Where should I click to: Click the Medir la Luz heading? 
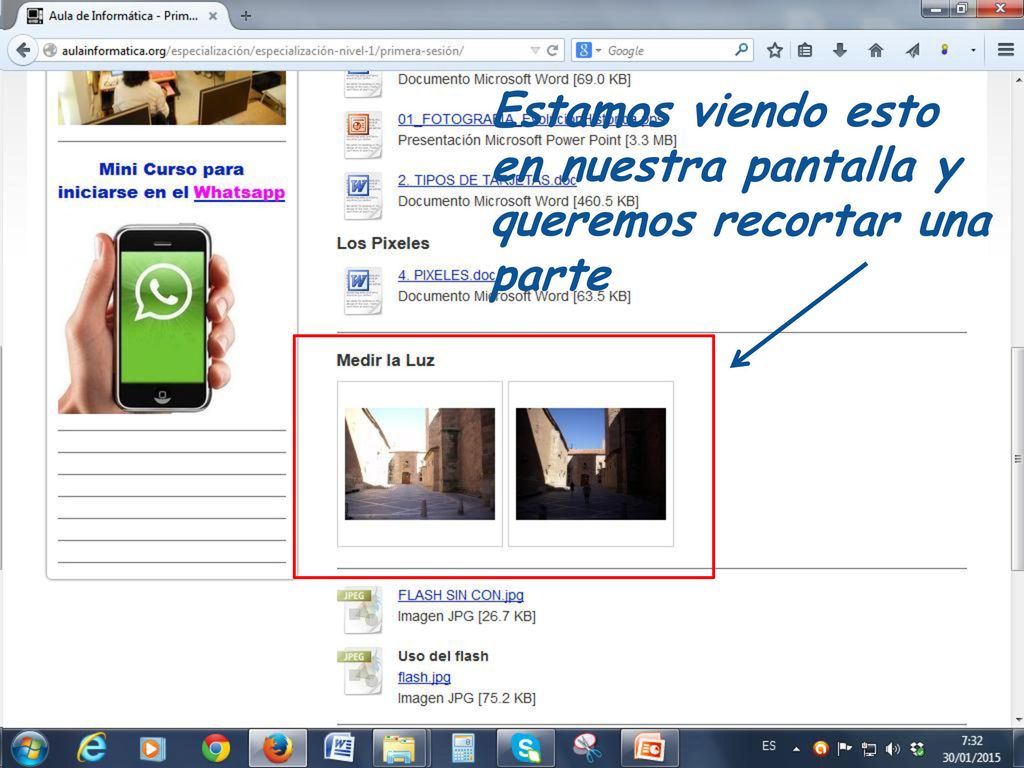(385, 360)
